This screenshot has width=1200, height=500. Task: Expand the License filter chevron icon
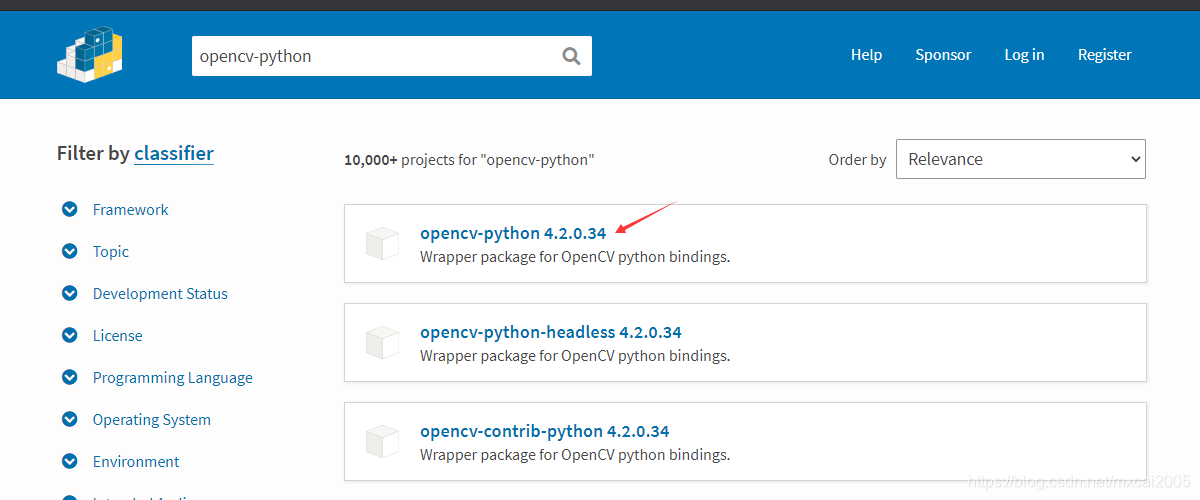70,336
